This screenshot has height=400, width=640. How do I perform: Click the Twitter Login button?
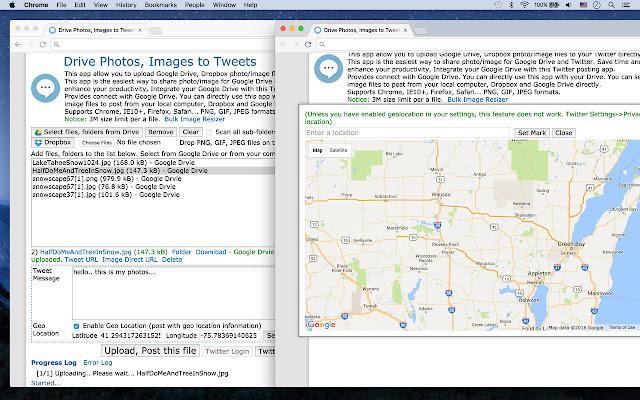click(227, 351)
